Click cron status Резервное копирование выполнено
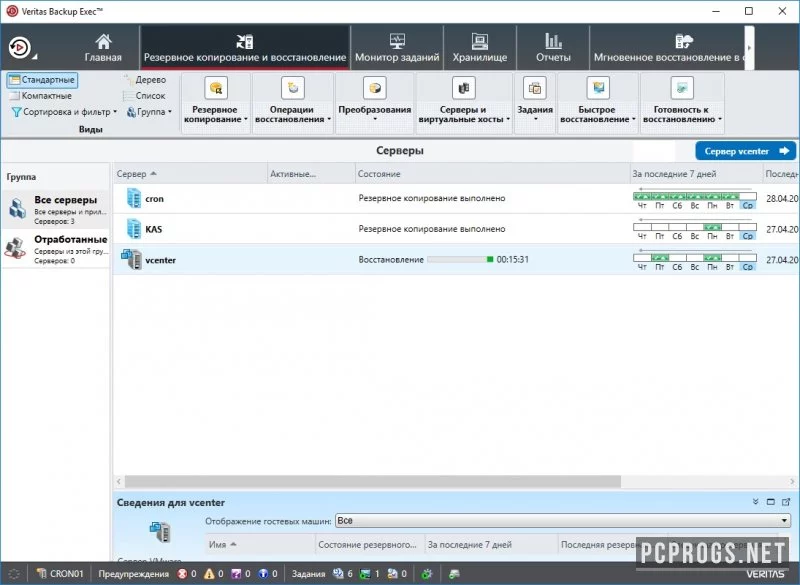The image size is (800, 585). pos(432,198)
